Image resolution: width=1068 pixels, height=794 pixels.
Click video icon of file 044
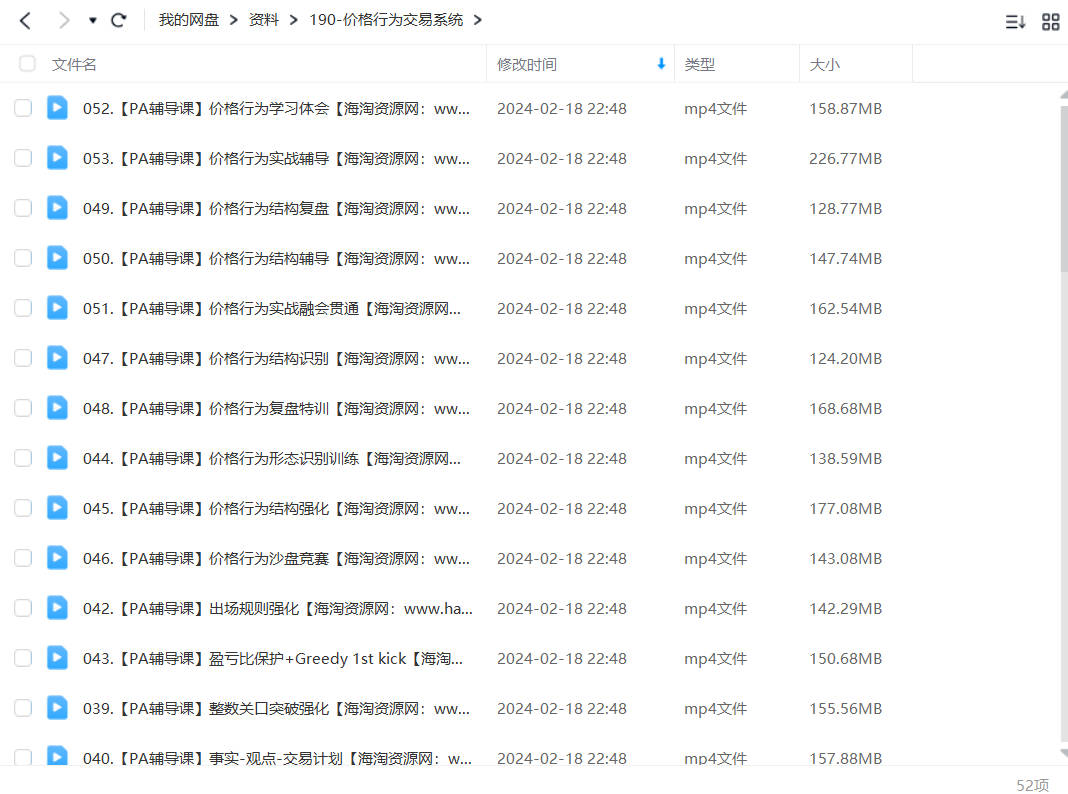coord(57,458)
